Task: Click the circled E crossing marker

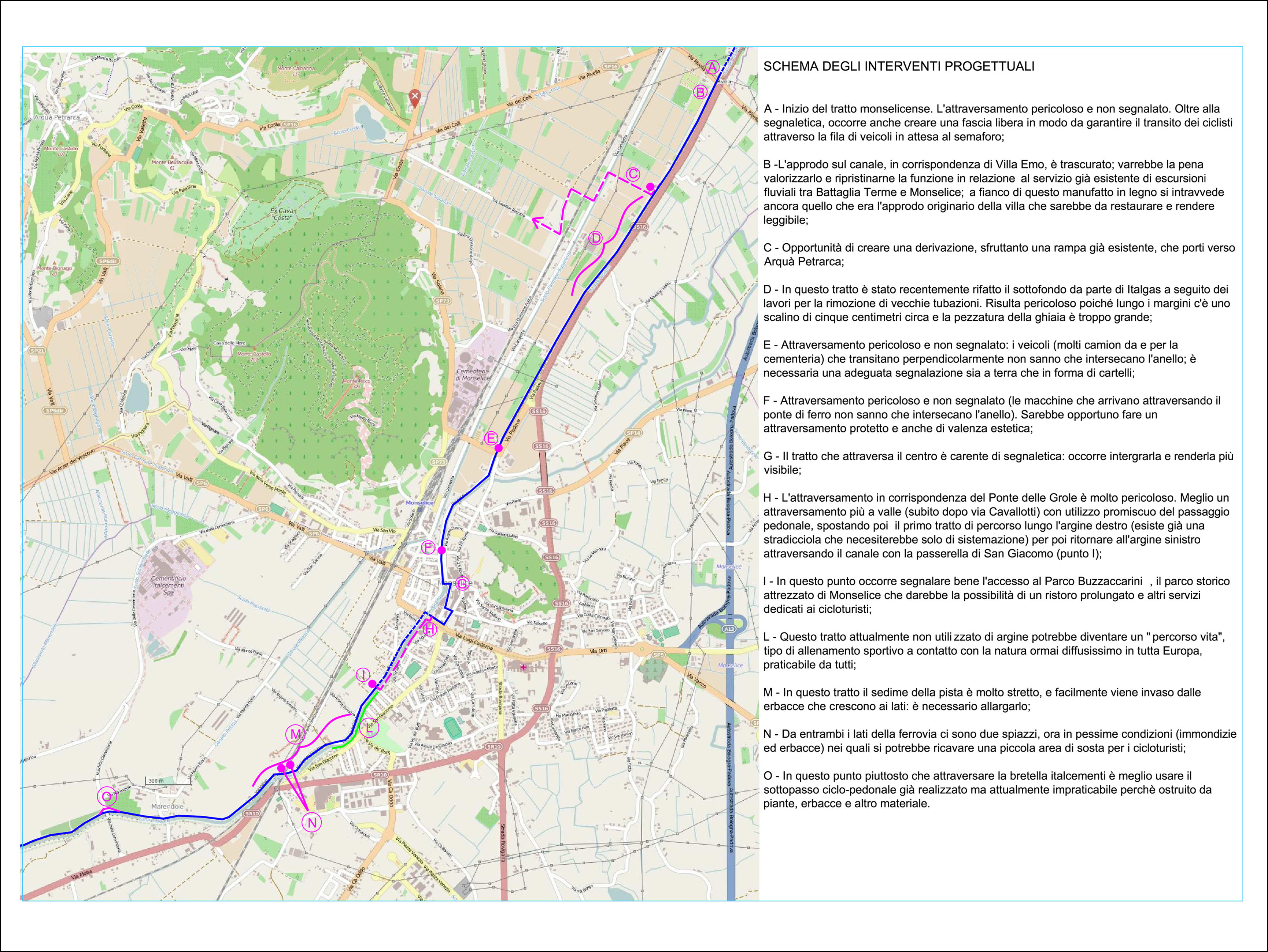Action: [x=491, y=439]
